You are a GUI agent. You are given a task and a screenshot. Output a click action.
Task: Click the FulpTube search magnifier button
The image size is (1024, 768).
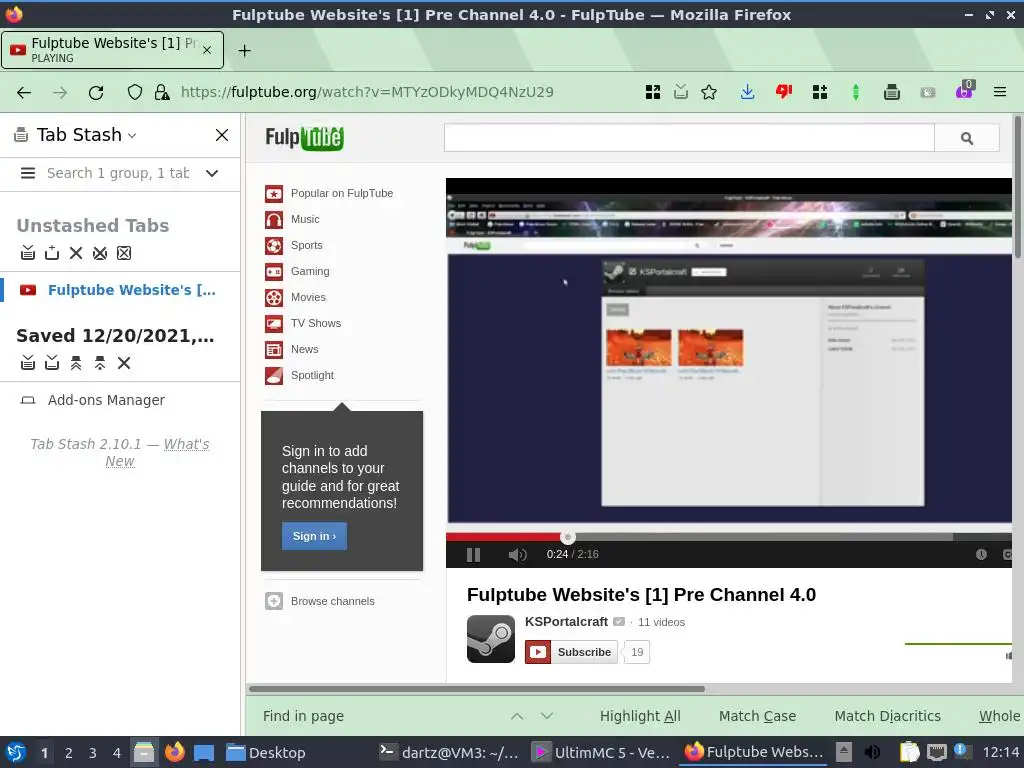coord(967,138)
